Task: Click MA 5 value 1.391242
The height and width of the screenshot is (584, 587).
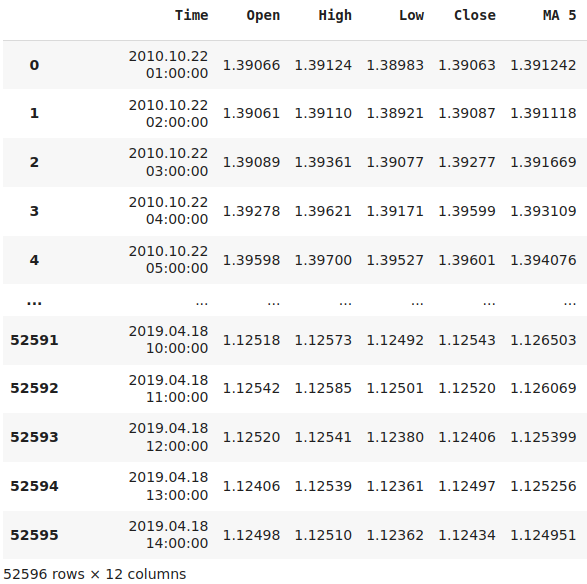Action: (x=544, y=65)
